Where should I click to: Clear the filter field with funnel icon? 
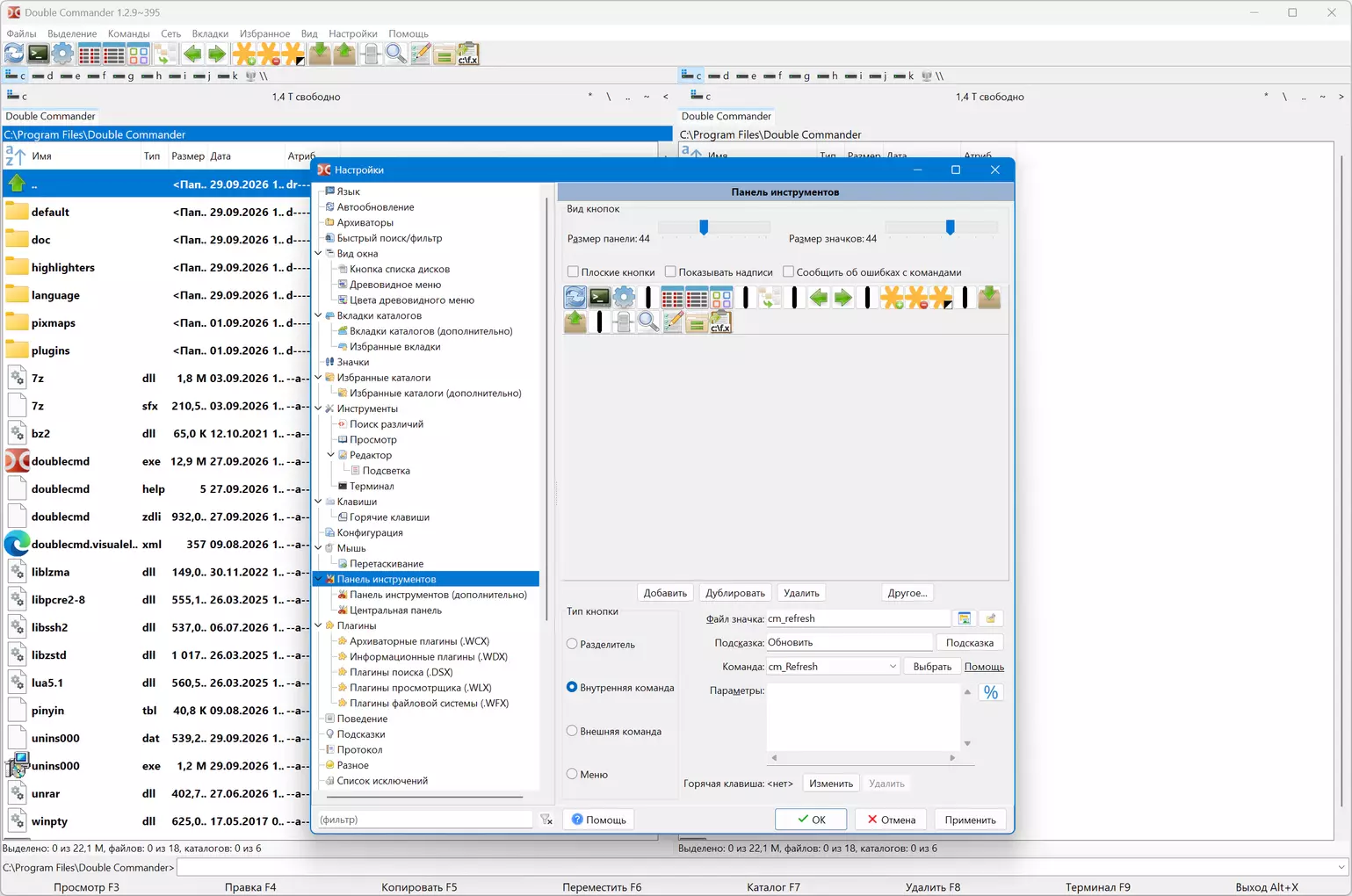[x=546, y=820]
